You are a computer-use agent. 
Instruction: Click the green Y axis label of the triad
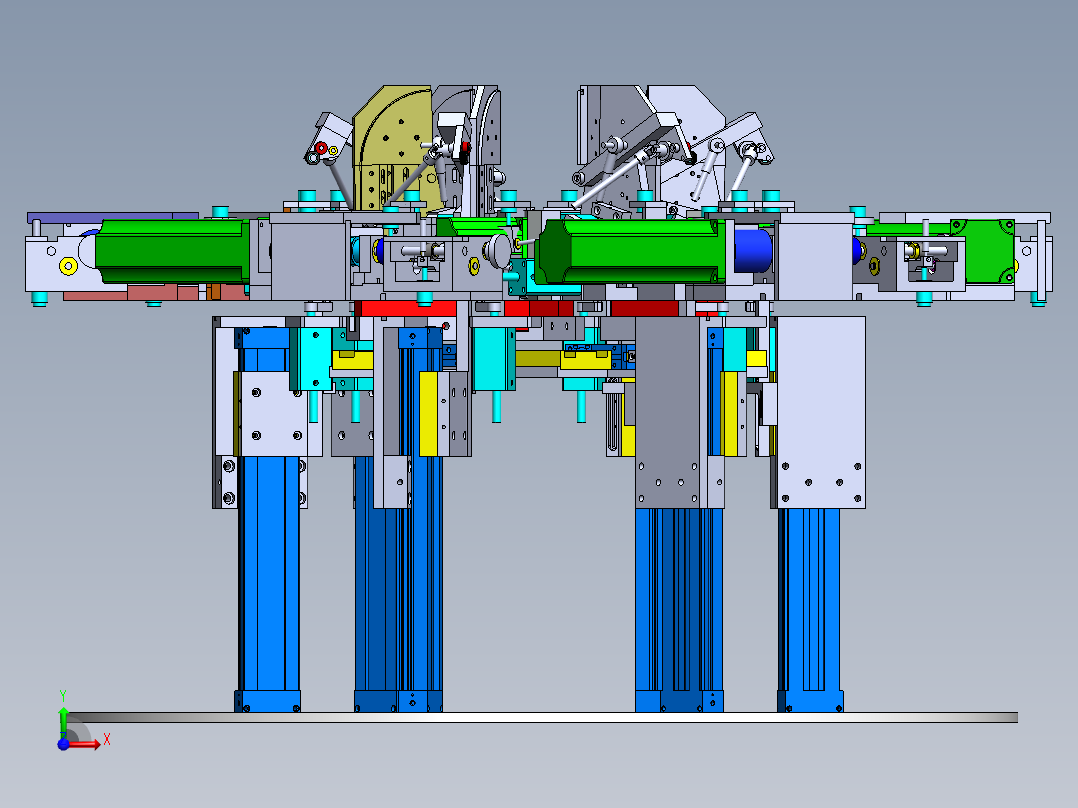coord(63,695)
